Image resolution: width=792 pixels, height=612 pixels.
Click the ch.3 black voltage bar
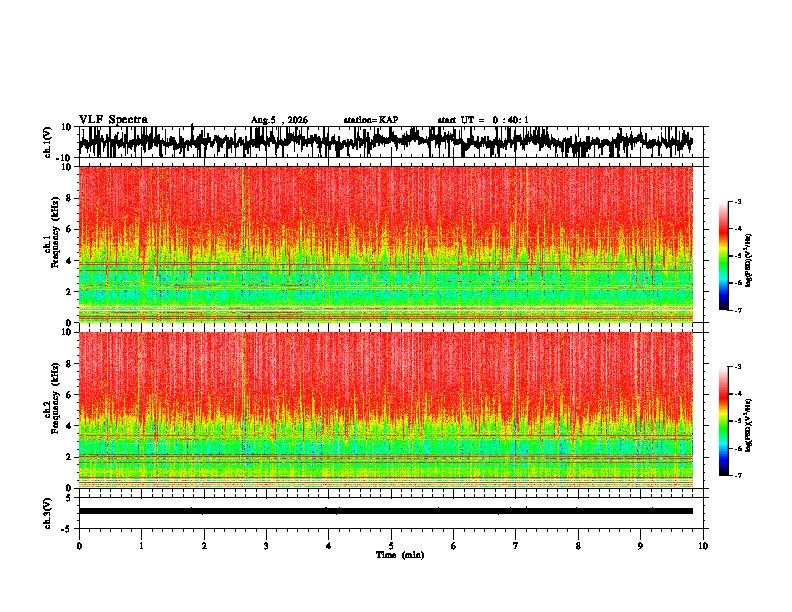point(385,511)
